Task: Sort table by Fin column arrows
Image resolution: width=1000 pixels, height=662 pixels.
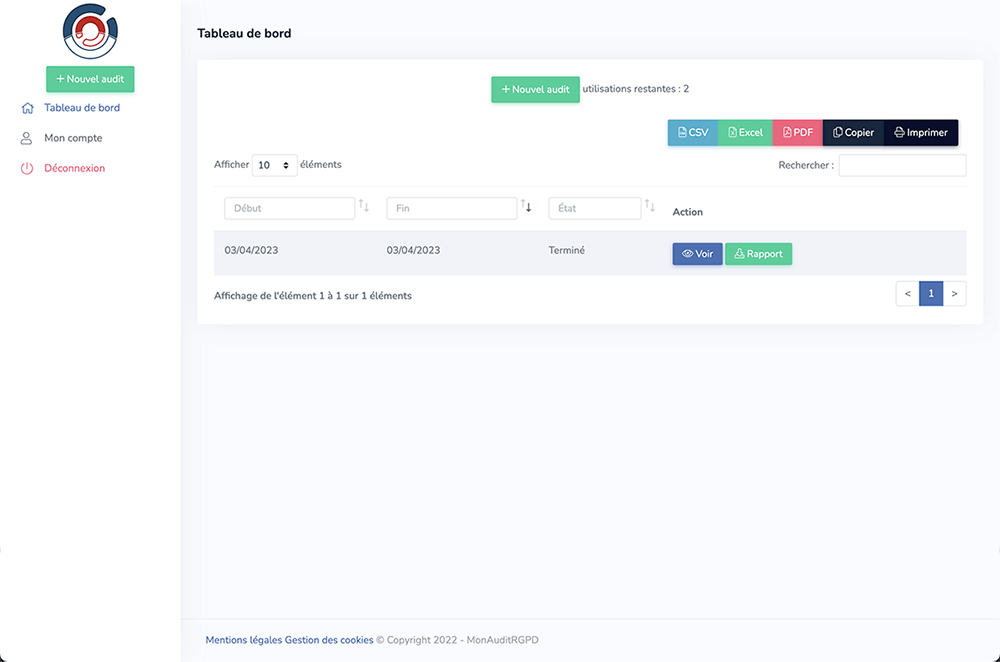Action: pyautogui.click(x=526, y=207)
